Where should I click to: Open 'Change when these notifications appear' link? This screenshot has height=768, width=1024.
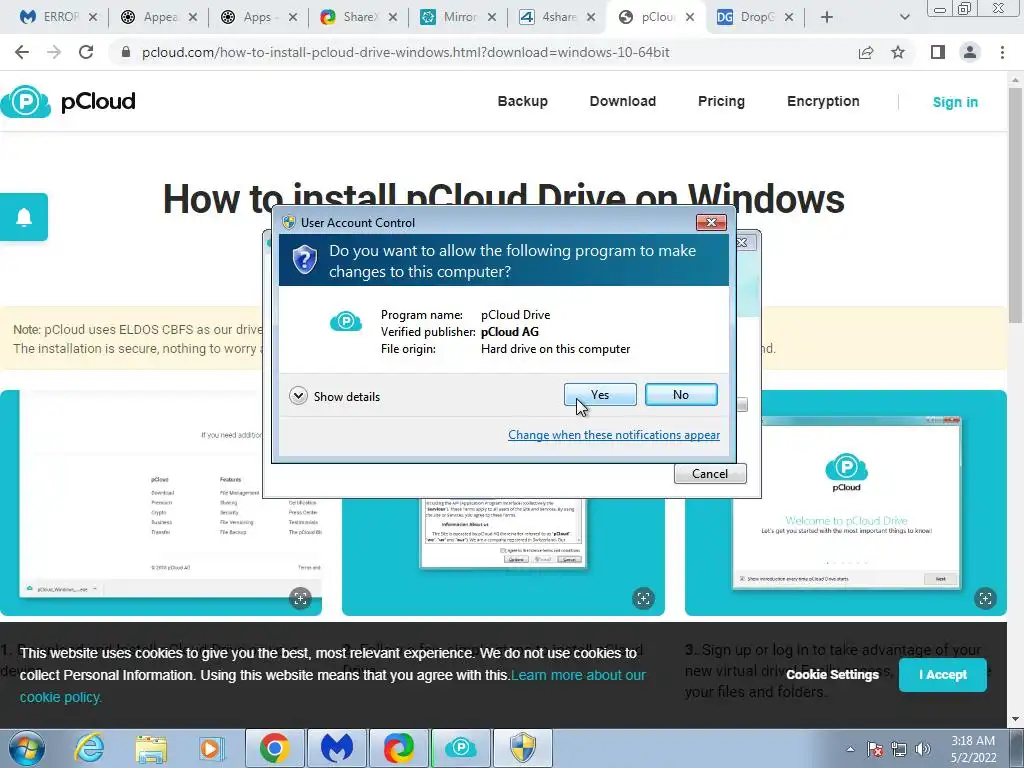[614, 435]
